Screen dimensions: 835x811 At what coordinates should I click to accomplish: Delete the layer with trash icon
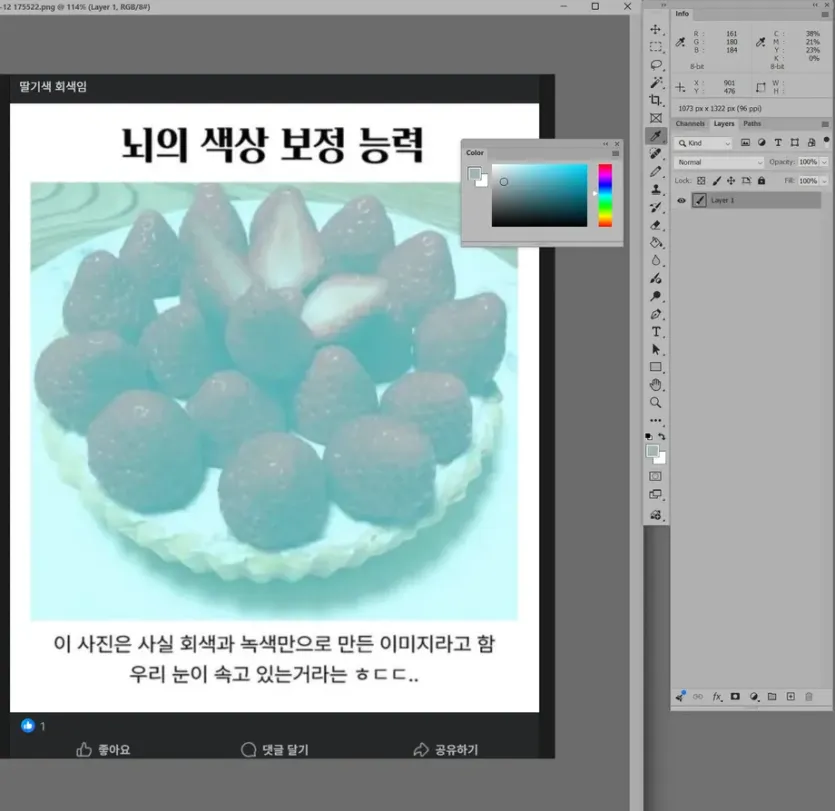click(x=809, y=697)
